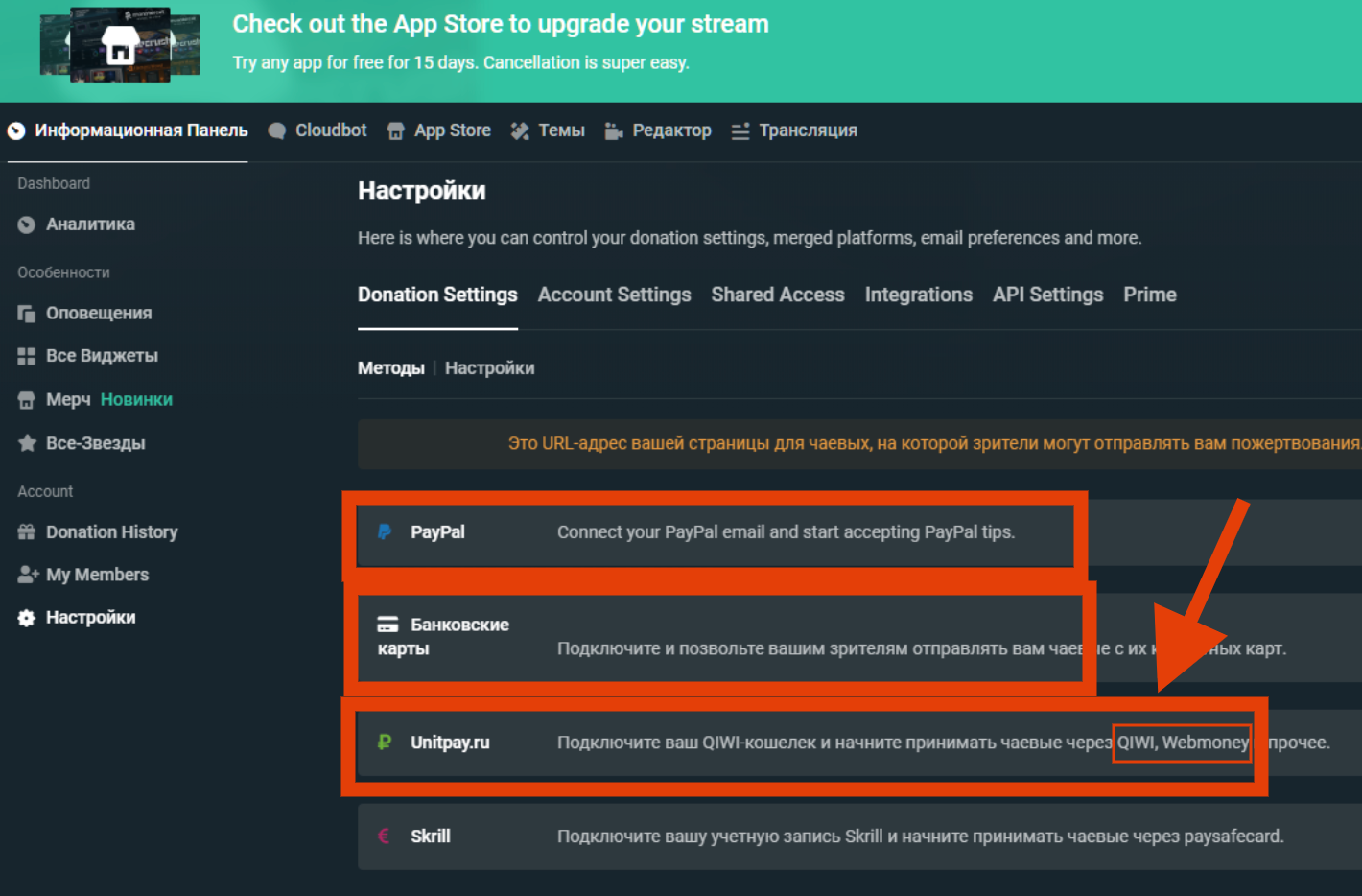The image size is (1362, 896).
Task: Click the Dashboard section label in sidebar
Action: click(54, 183)
